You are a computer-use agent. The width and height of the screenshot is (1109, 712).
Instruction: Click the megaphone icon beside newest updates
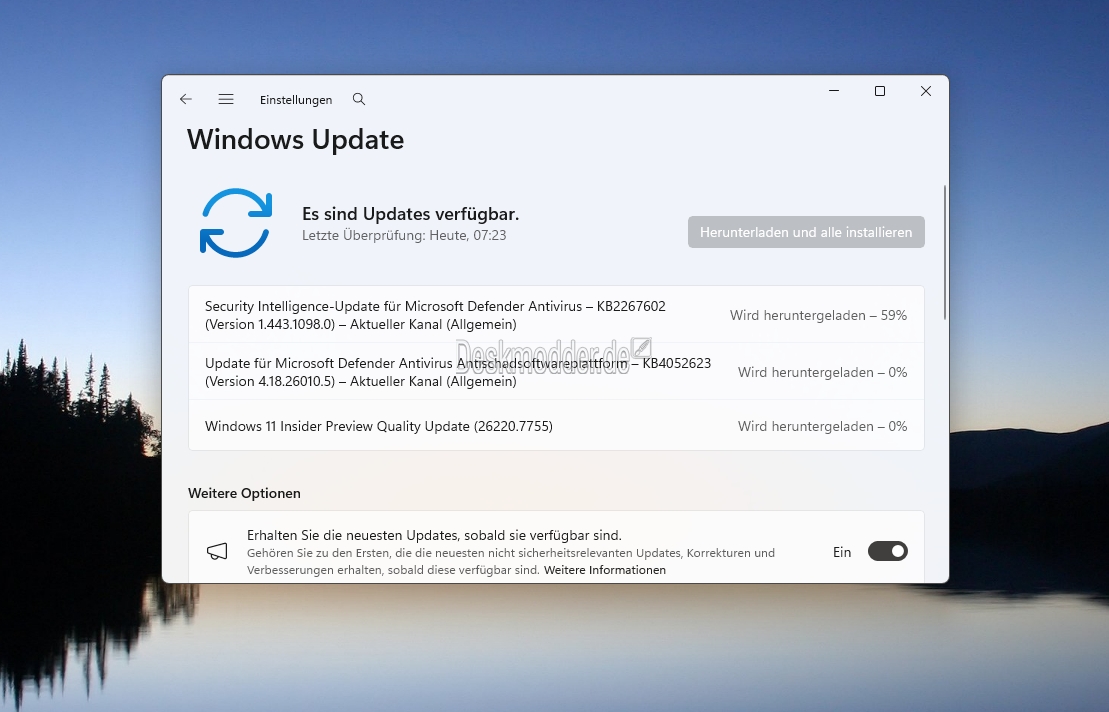tap(217, 552)
